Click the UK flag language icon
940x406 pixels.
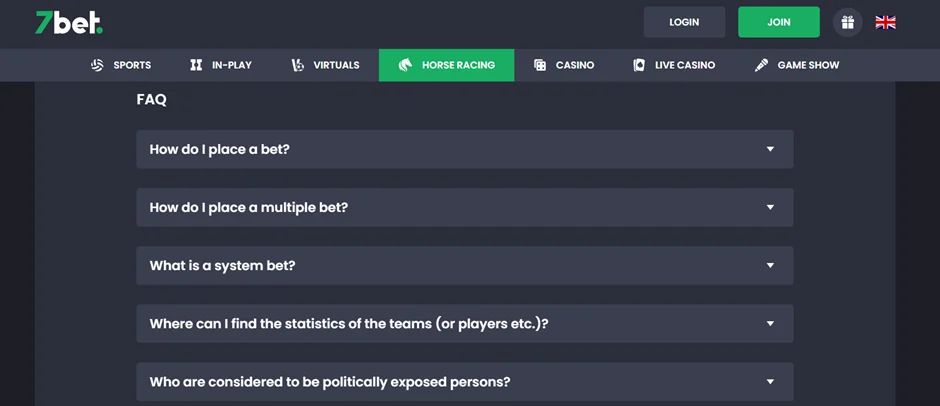pos(885,22)
